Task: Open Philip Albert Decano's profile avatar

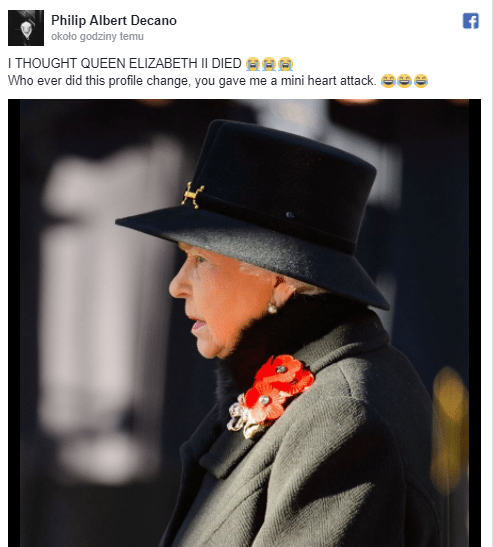Action: click(26, 28)
